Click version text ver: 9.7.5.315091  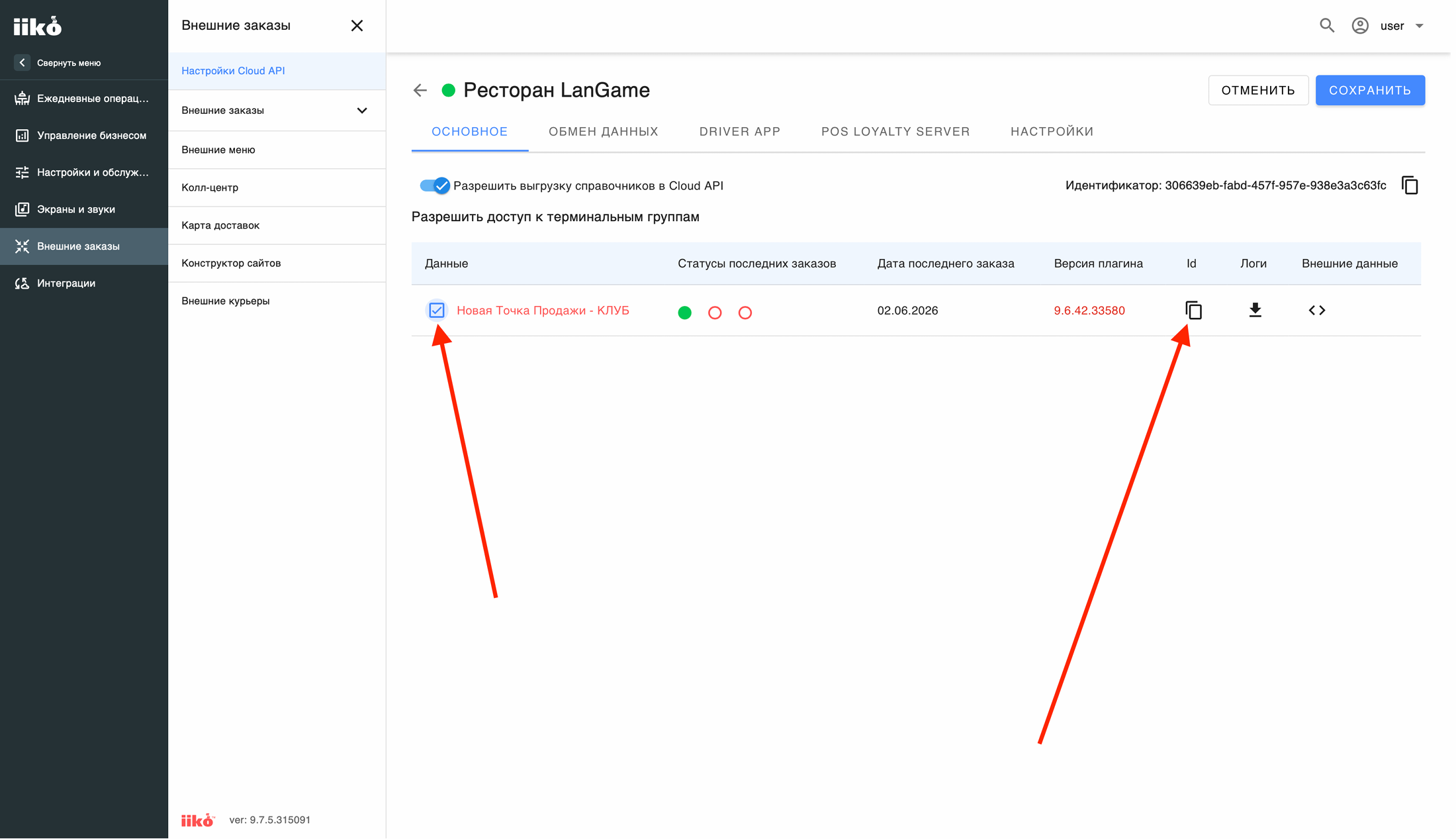270,820
